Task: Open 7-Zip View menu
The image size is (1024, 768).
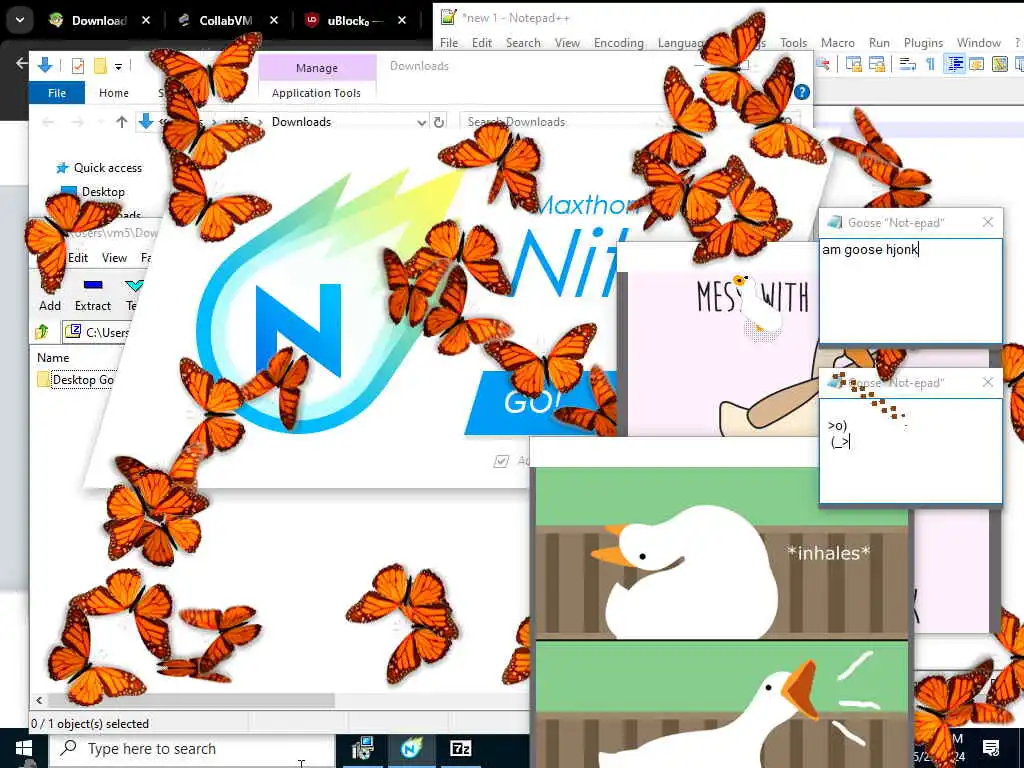Action: (114, 258)
